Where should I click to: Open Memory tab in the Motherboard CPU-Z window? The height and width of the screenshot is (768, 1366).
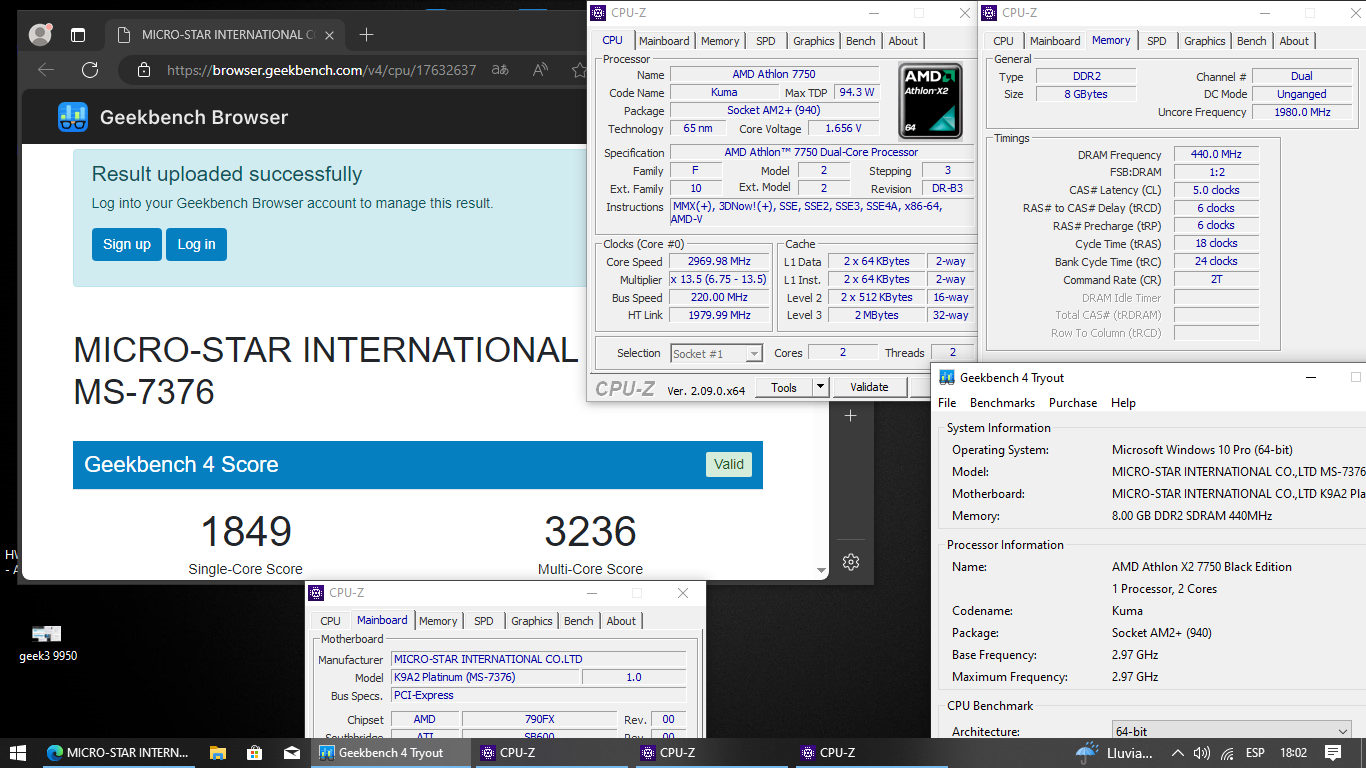point(438,621)
